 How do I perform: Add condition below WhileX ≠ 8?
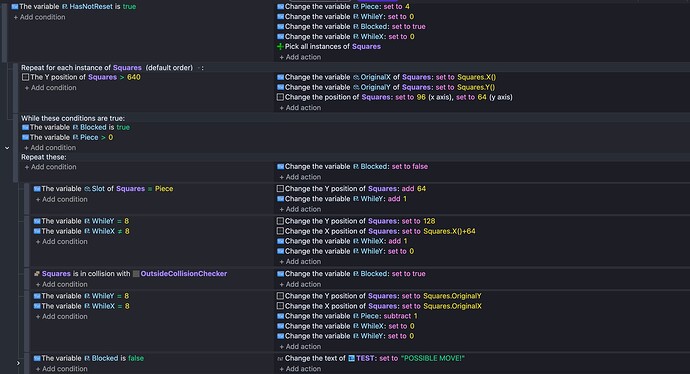coord(62,242)
